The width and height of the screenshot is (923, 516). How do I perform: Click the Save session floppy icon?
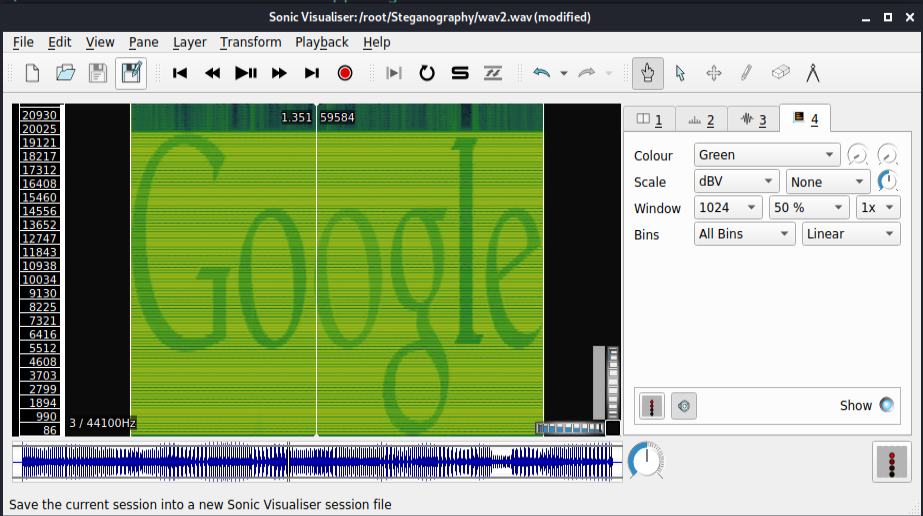pos(98,74)
